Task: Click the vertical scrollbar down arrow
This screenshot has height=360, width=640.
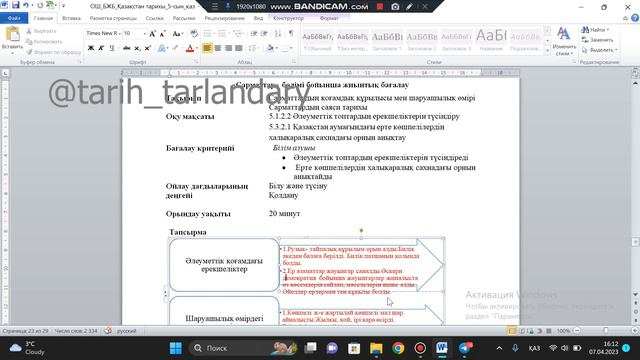Action: click(636, 294)
